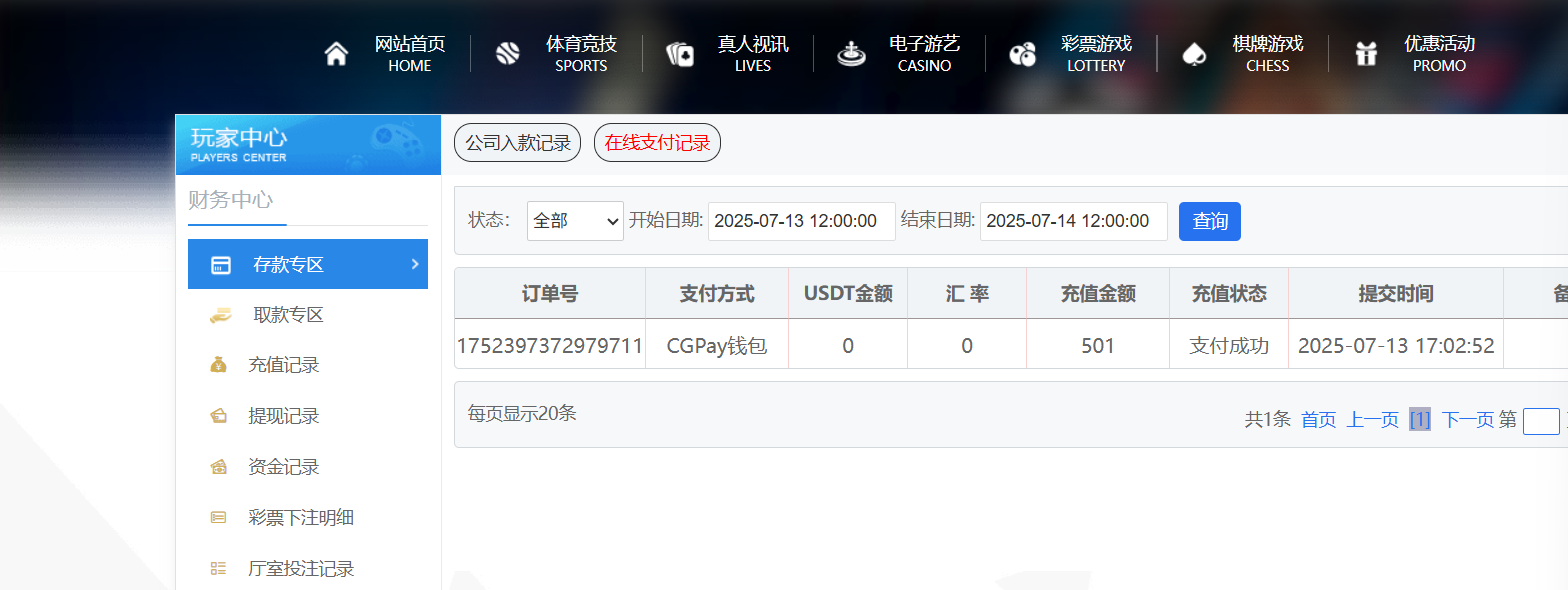The image size is (1568, 590).
Task: Switch to 公司入款记录 tab
Action: pyautogui.click(x=517, y=143)
